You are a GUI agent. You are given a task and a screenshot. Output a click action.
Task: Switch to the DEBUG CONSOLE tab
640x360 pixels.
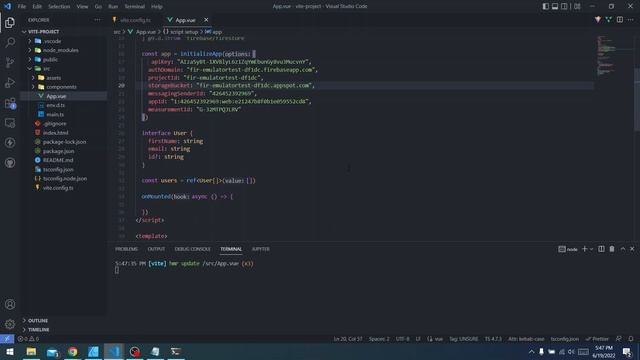[x=192, y=249]
